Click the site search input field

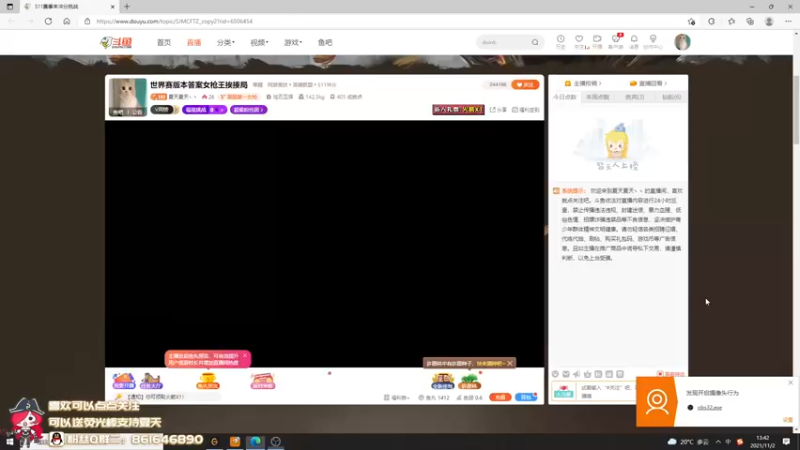504,42
